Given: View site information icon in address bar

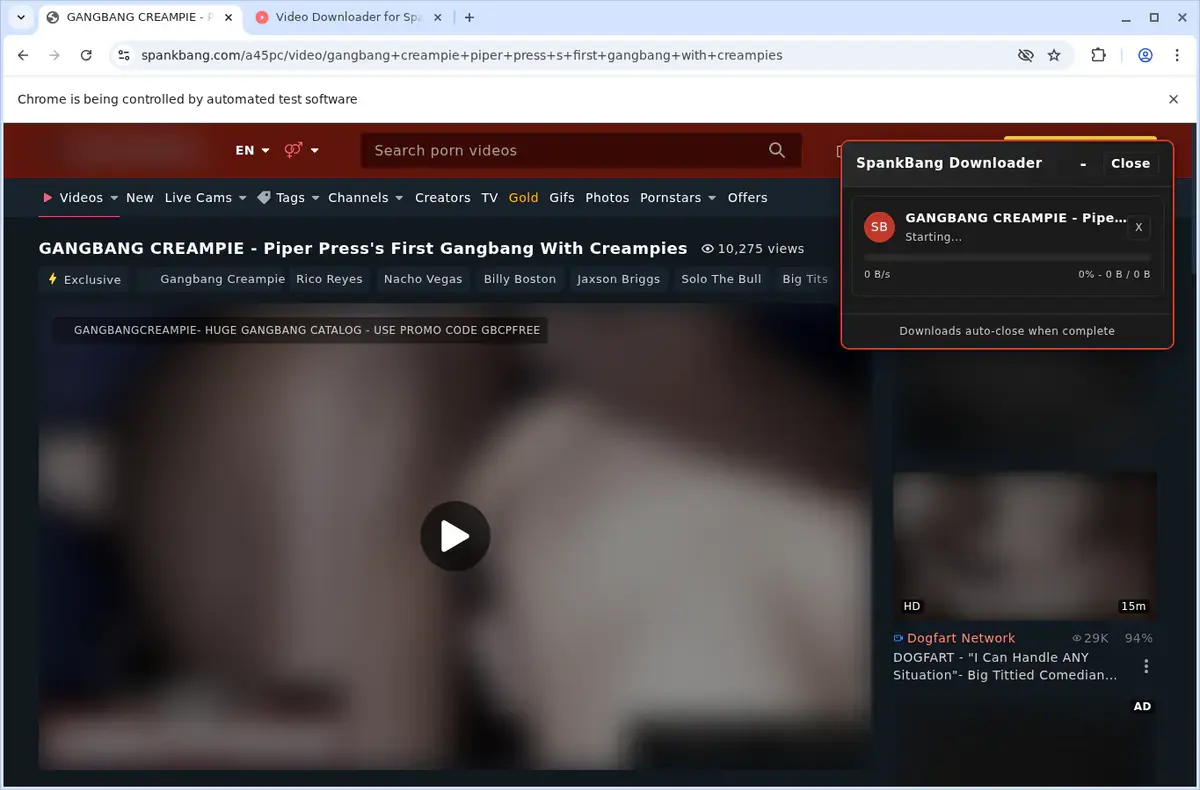Looking at the screenshot, I should point(124,55).
